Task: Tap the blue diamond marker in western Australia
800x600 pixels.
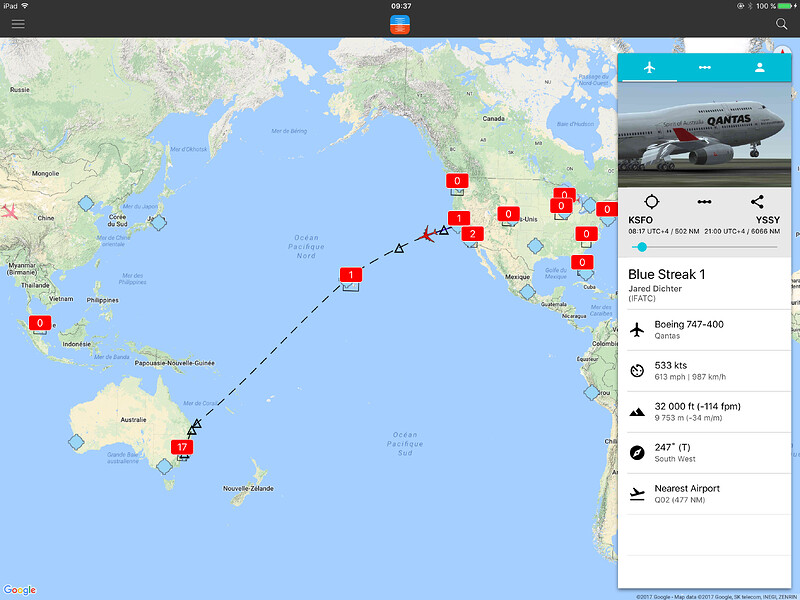Action: coord(76,442)
